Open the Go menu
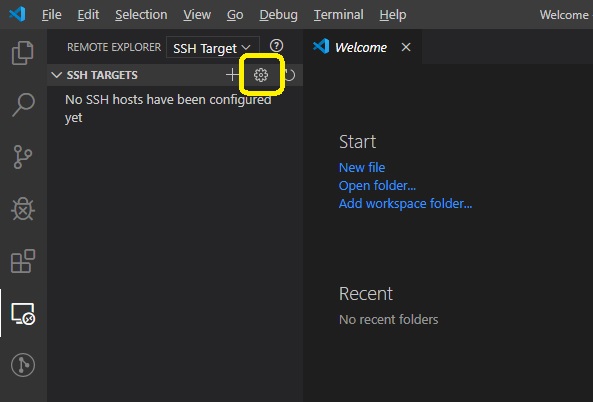Screen dimensions: 593x402 pos(235,14)
